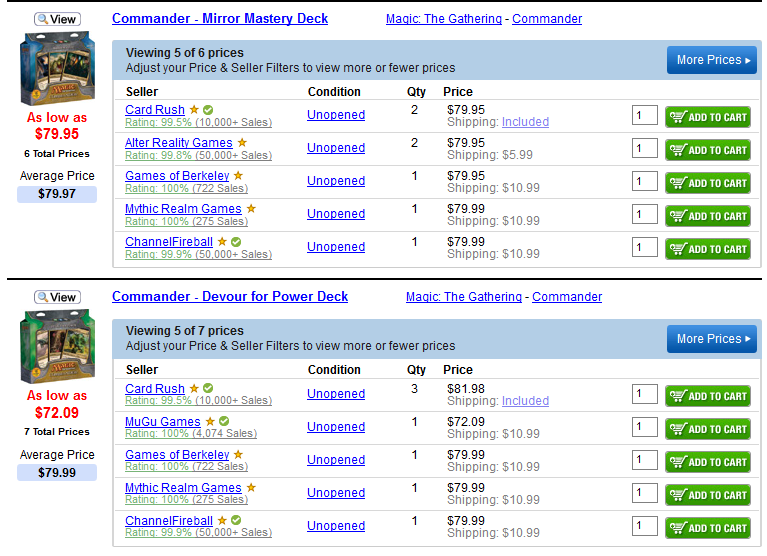Click Shipping Included link on $81.98 Card Rush row
Viewport: 767px width, 556px height.
525,401
